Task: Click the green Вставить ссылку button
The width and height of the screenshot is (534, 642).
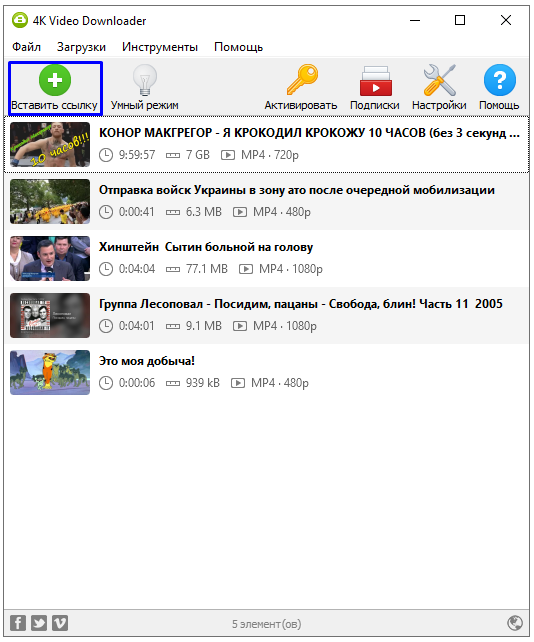Action: point(55,88)
